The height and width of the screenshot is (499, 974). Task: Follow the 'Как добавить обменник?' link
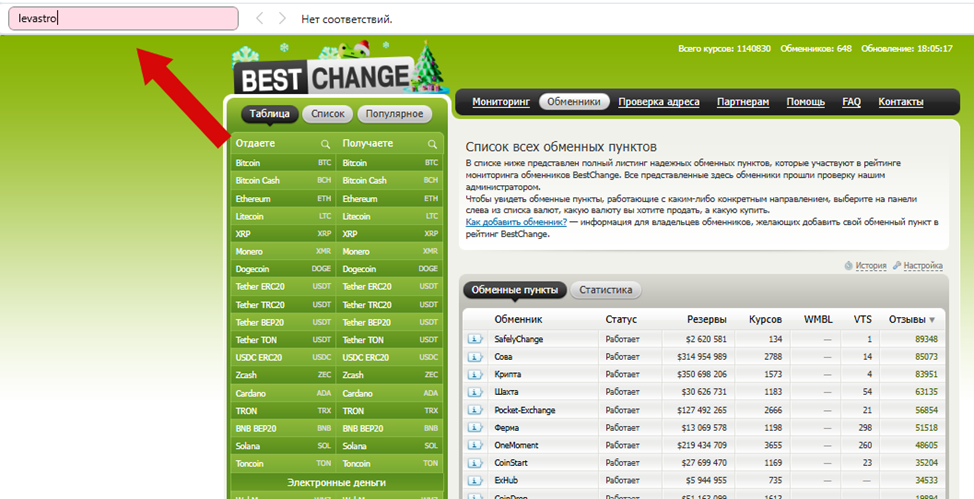516,222
